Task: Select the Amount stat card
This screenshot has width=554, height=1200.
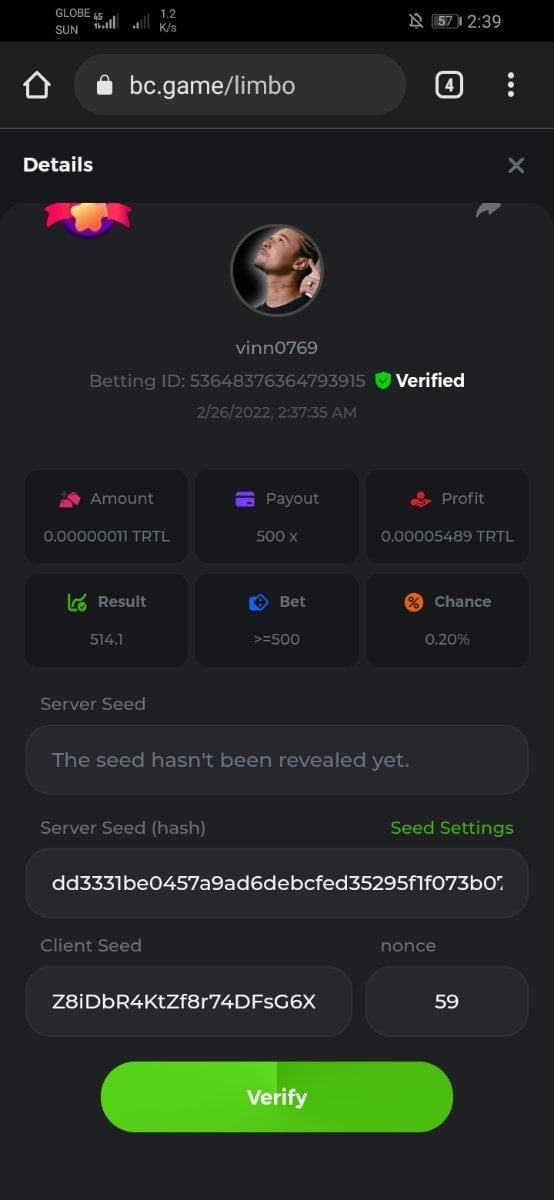Action: point(107,516)
